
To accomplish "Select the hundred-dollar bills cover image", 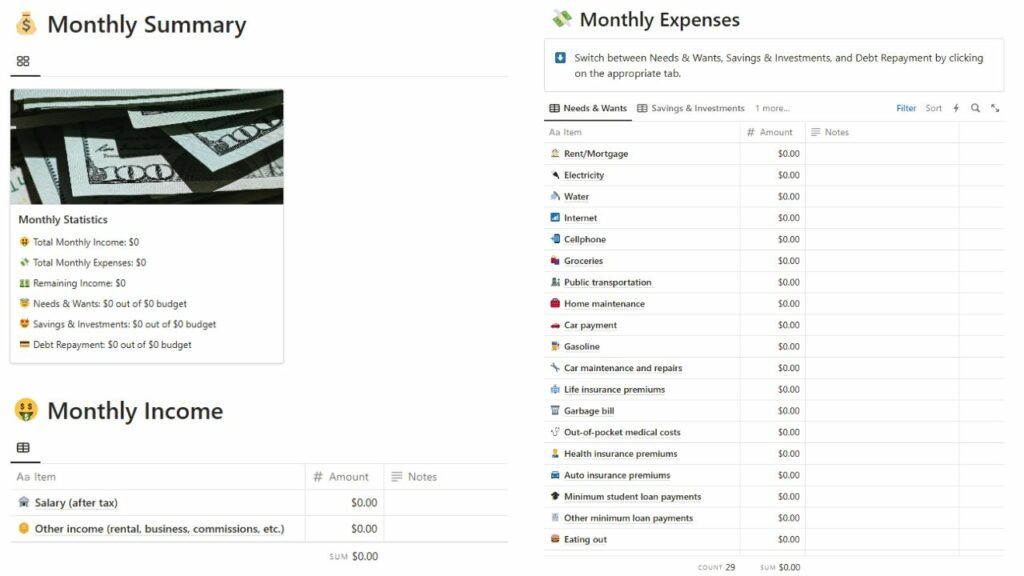I will (146, 145).
